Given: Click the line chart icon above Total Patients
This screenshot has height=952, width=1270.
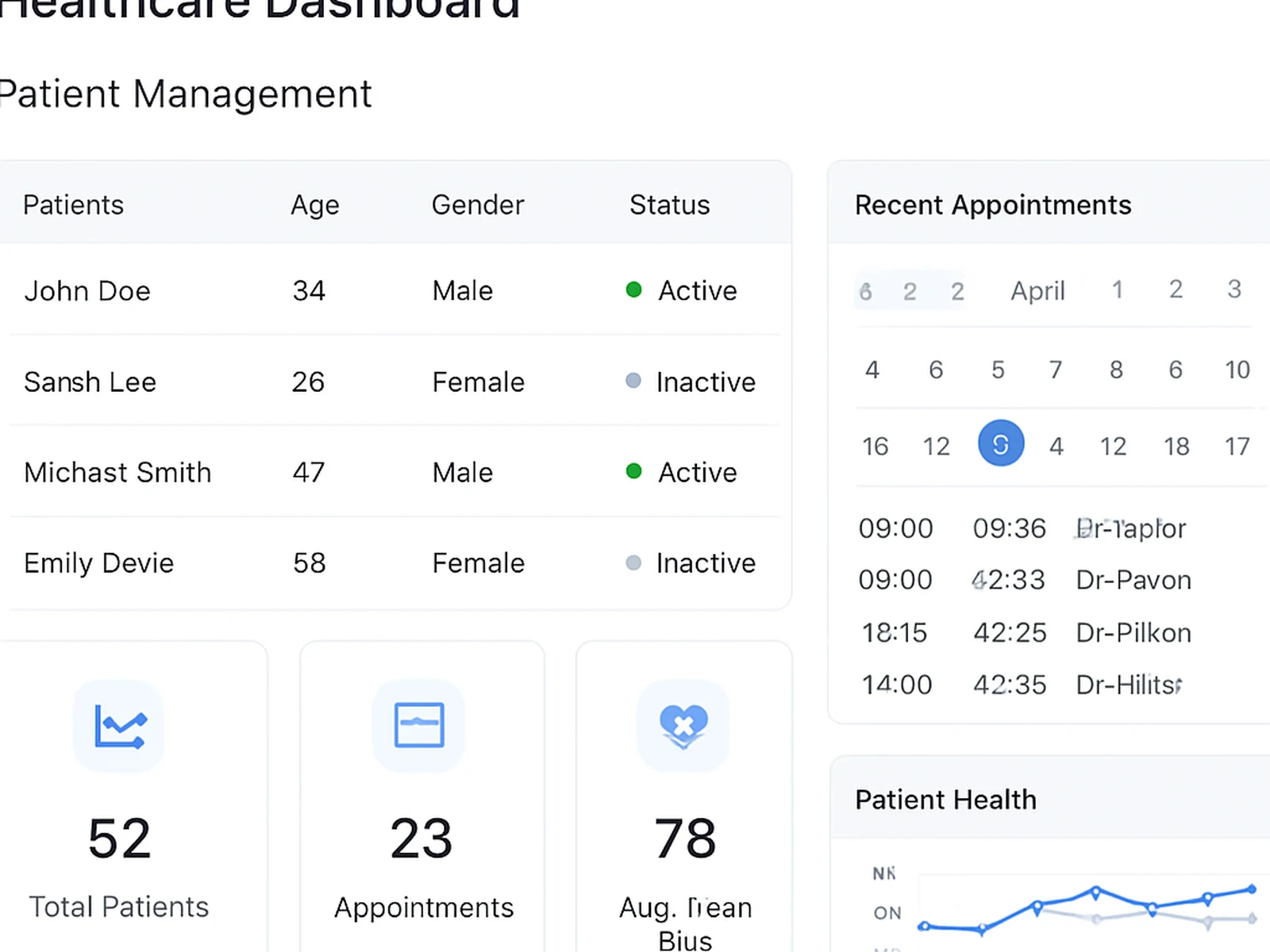Looking at the screenshot, I should [x=119, y=726].
